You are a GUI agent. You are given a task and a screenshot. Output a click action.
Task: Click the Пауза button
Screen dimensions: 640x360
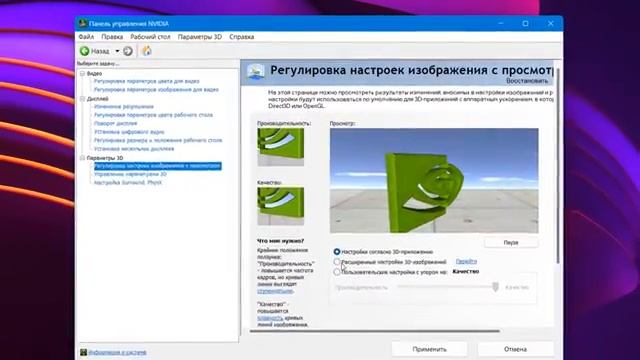pyautogui.click(x=511, y=242)
